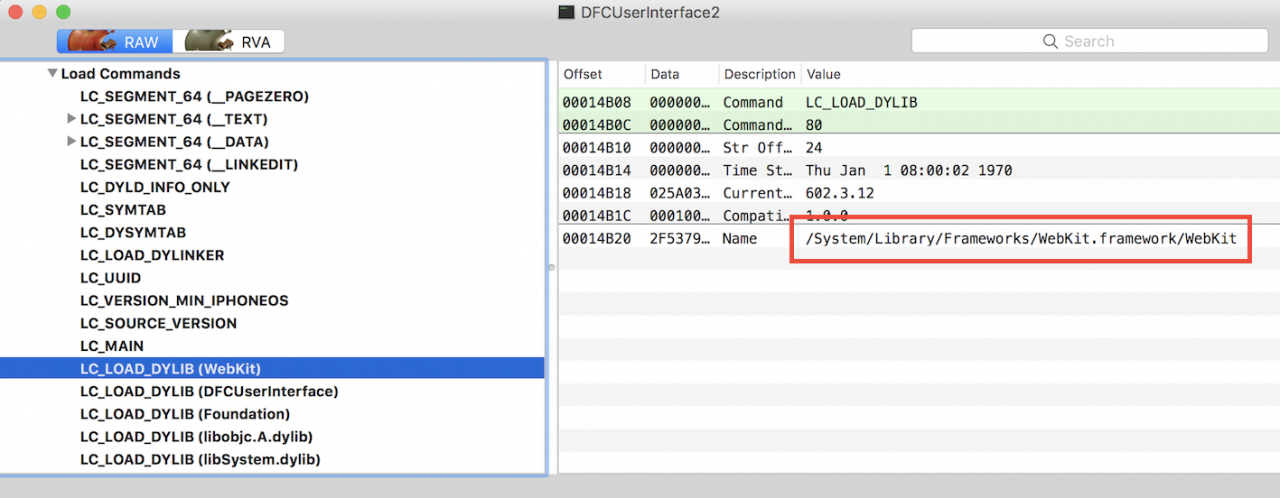Click offset 00014B20 cell

pos(596,239)
